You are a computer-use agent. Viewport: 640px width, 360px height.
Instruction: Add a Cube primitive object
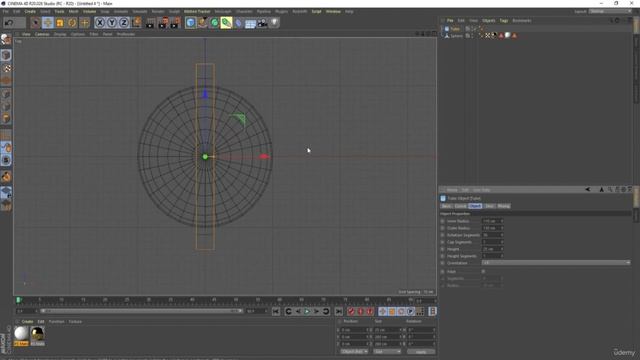pos(190,22)
